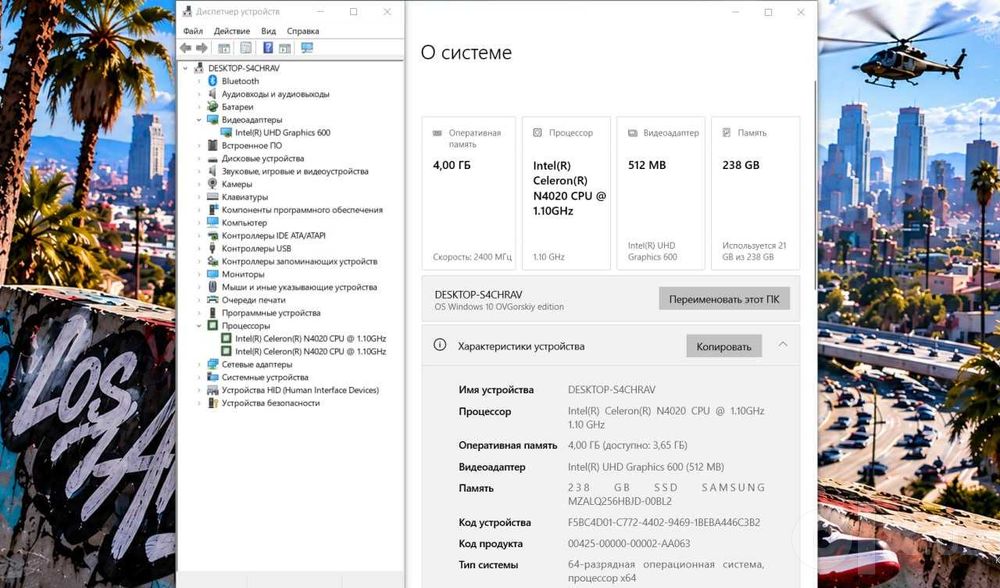Collapse the Характеристики устройства section chevron
Image resolution: width=1000 pixels, height=588 pixels.
coord(783,345)
